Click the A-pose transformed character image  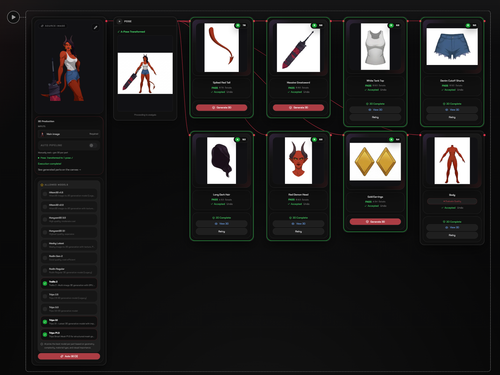145,73
